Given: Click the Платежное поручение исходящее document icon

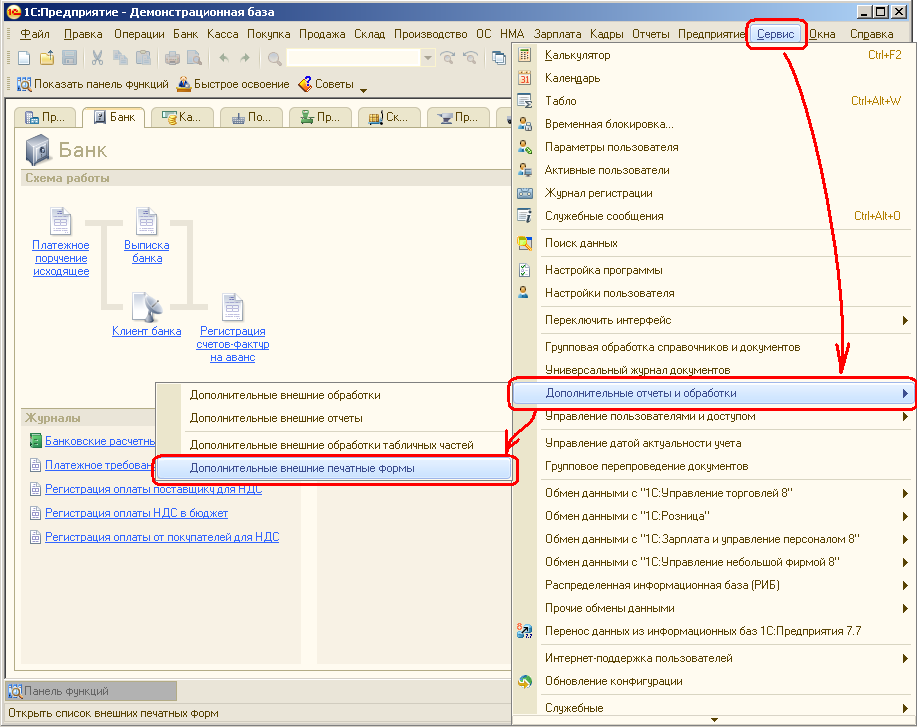Looking at the screenshot, I should [60, 221].
